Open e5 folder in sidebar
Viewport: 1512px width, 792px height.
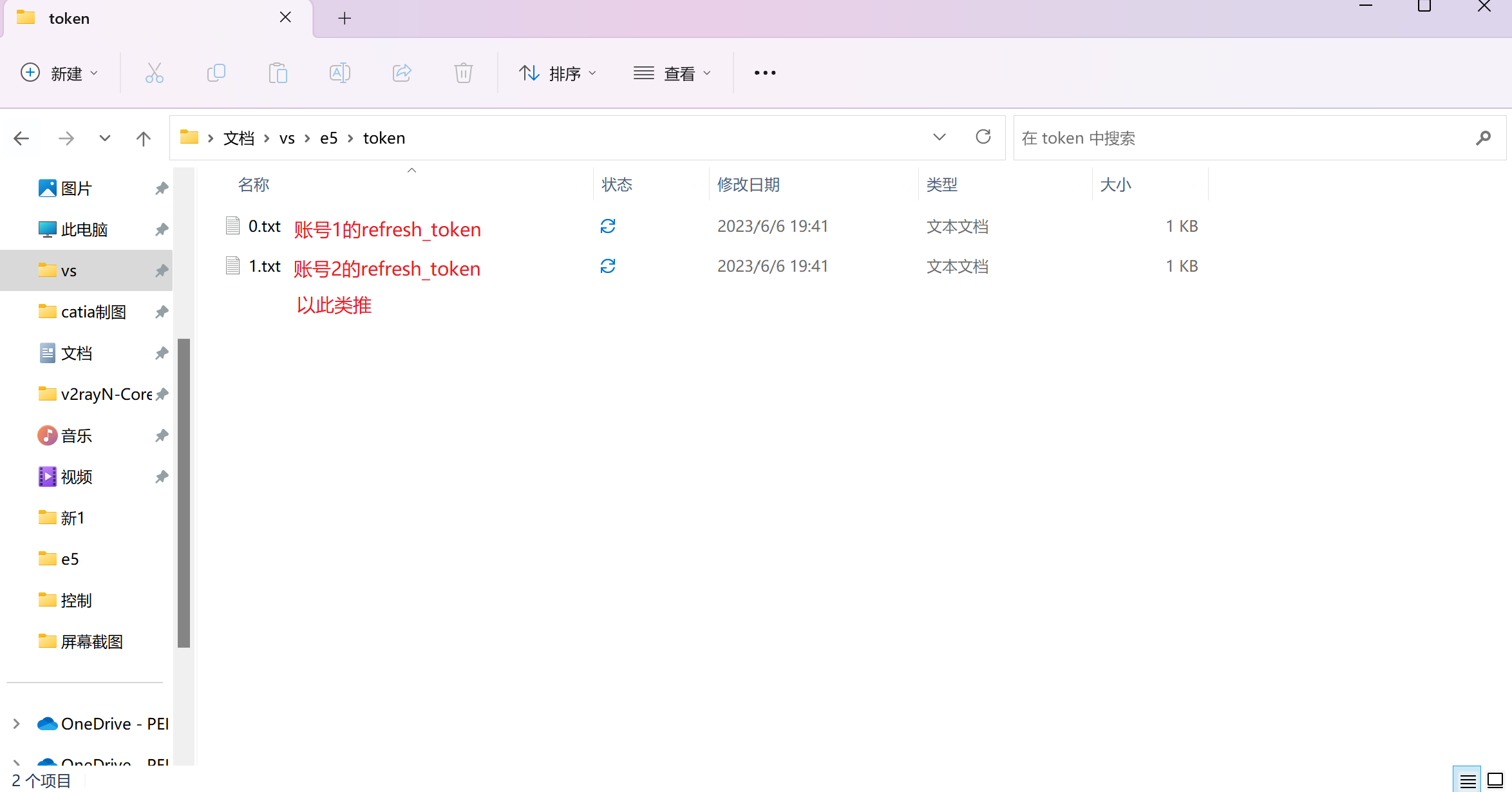(x=70, y=559)
